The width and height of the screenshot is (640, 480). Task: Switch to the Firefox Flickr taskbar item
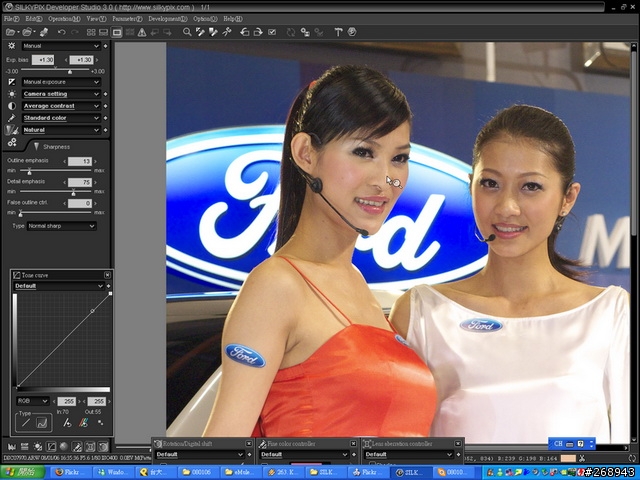70,472
